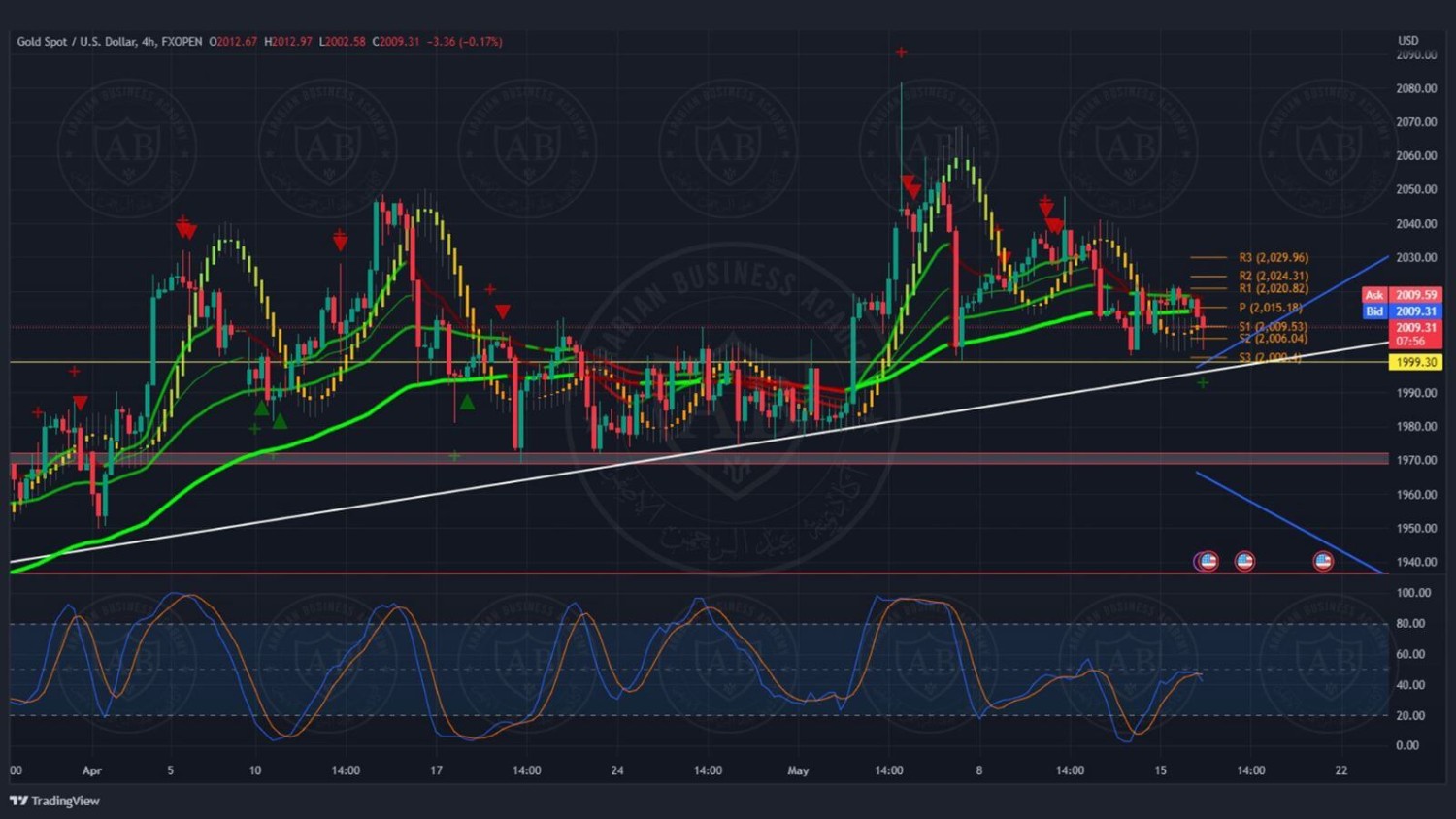Click the TradingView logo
Viewport: 1456px width, 819px height.
click(x=54, y=801)
